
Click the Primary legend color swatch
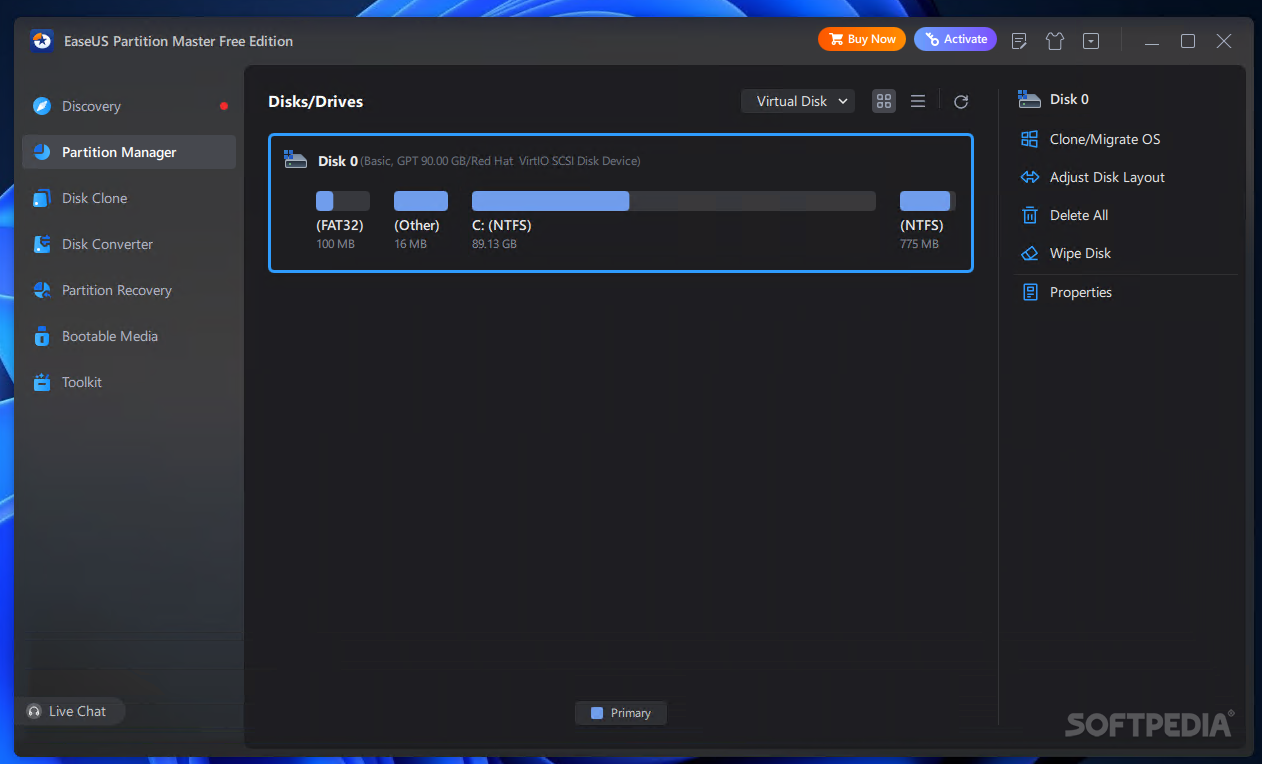point(597,713)
